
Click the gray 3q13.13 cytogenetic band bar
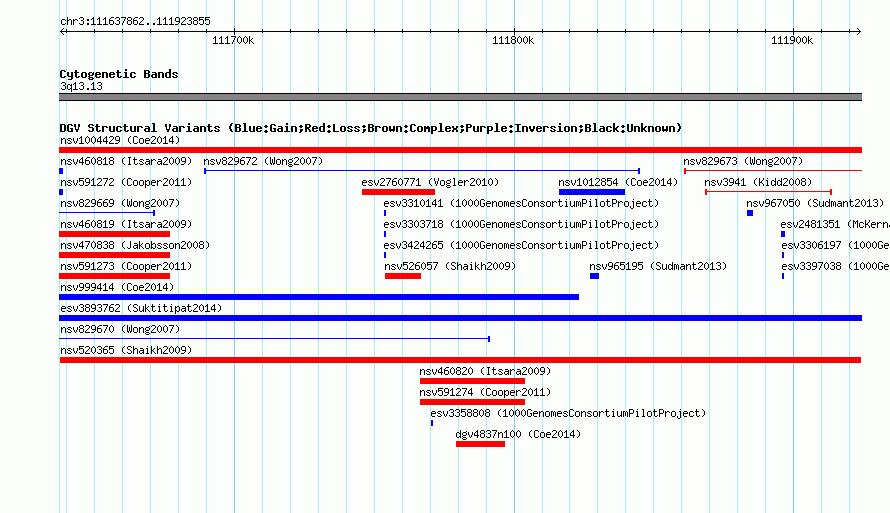(460, 97)
